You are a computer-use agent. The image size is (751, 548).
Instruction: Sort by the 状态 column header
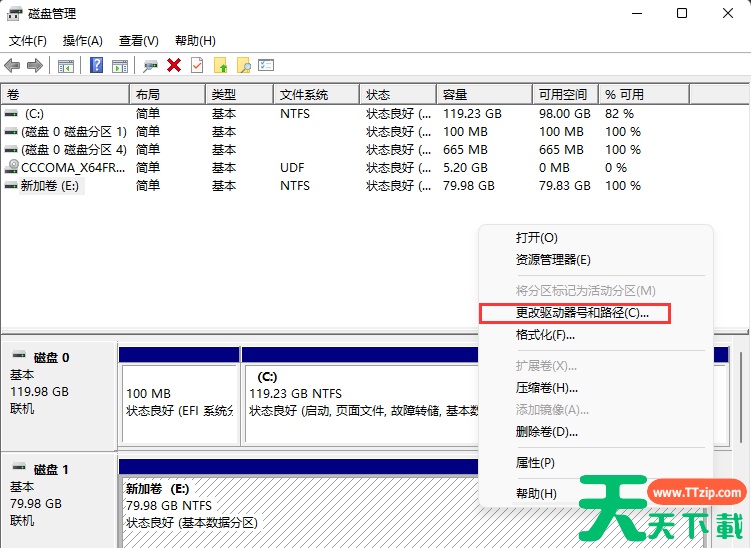point(398,94)
